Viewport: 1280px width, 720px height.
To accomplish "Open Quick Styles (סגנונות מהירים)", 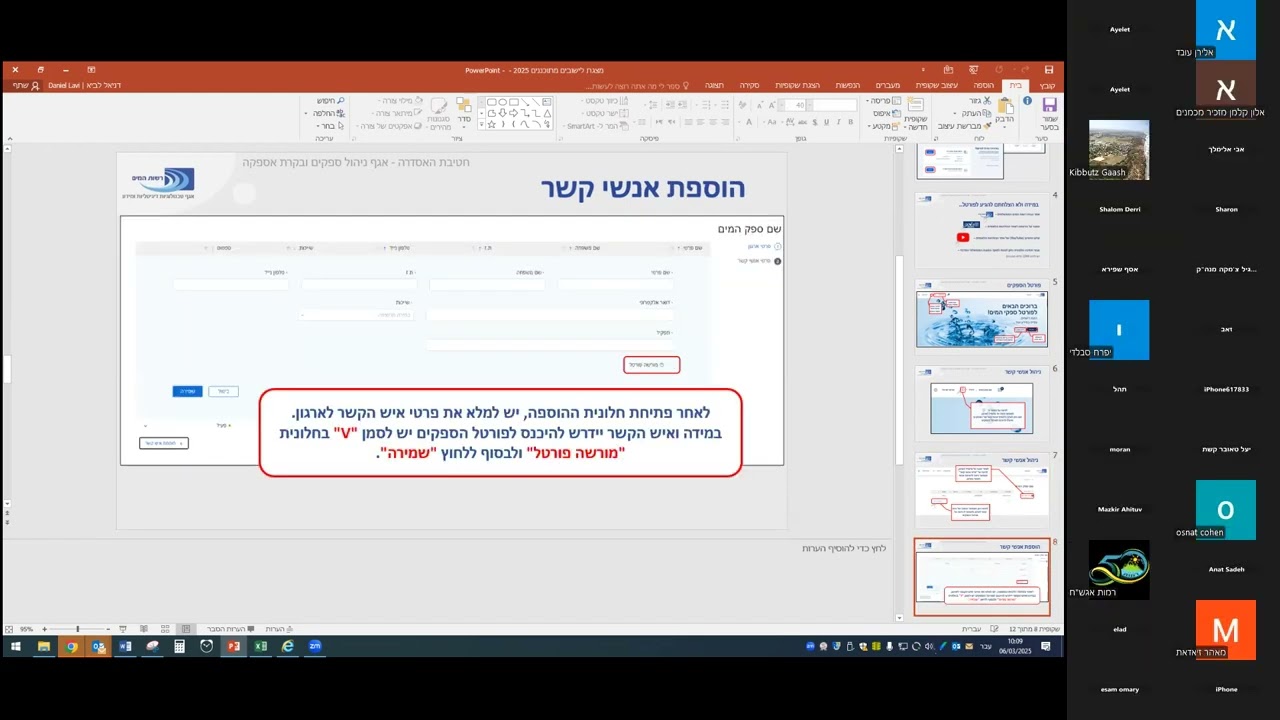I will [440, 113].
